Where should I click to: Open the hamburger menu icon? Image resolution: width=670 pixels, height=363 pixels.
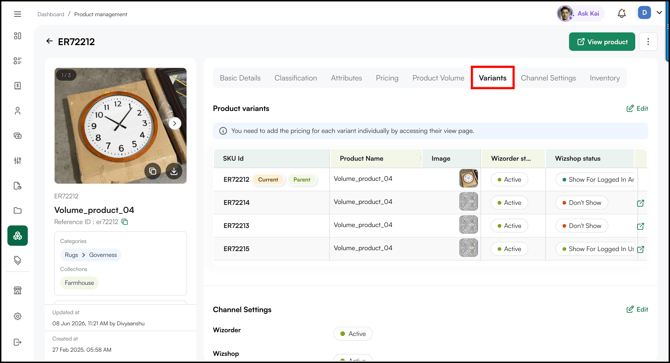tap(18, 14)
